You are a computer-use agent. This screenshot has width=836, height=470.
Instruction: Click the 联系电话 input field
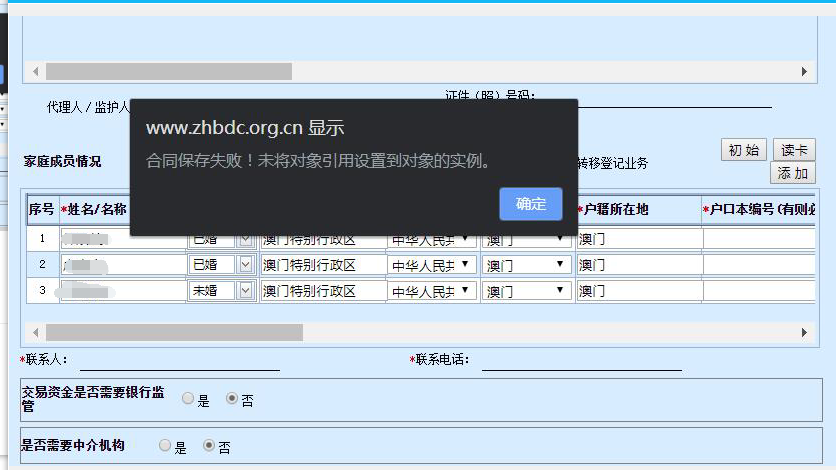[580, 360]
